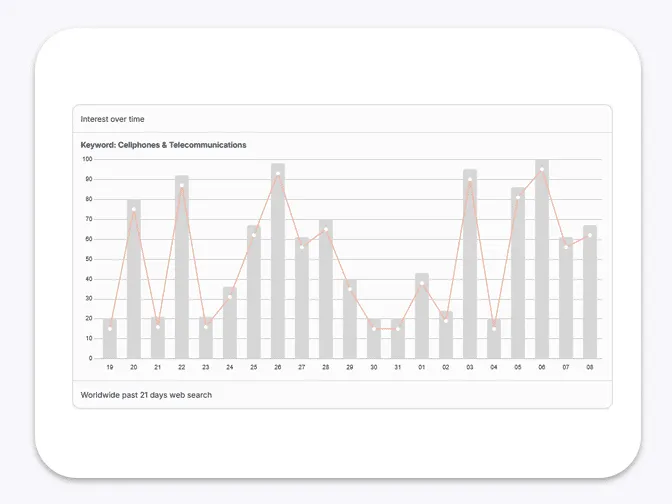The height and width of the screenshot is (504, 672).
Task: Click the bar for day 29
Action: coord(350,320)
